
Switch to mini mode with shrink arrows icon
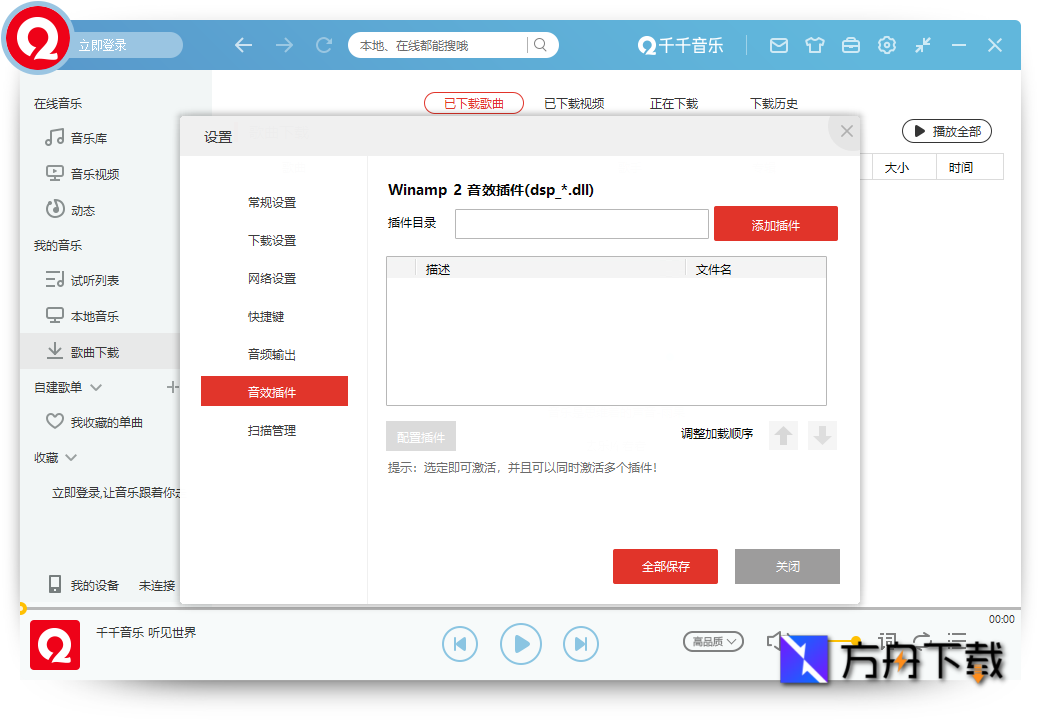923,45
